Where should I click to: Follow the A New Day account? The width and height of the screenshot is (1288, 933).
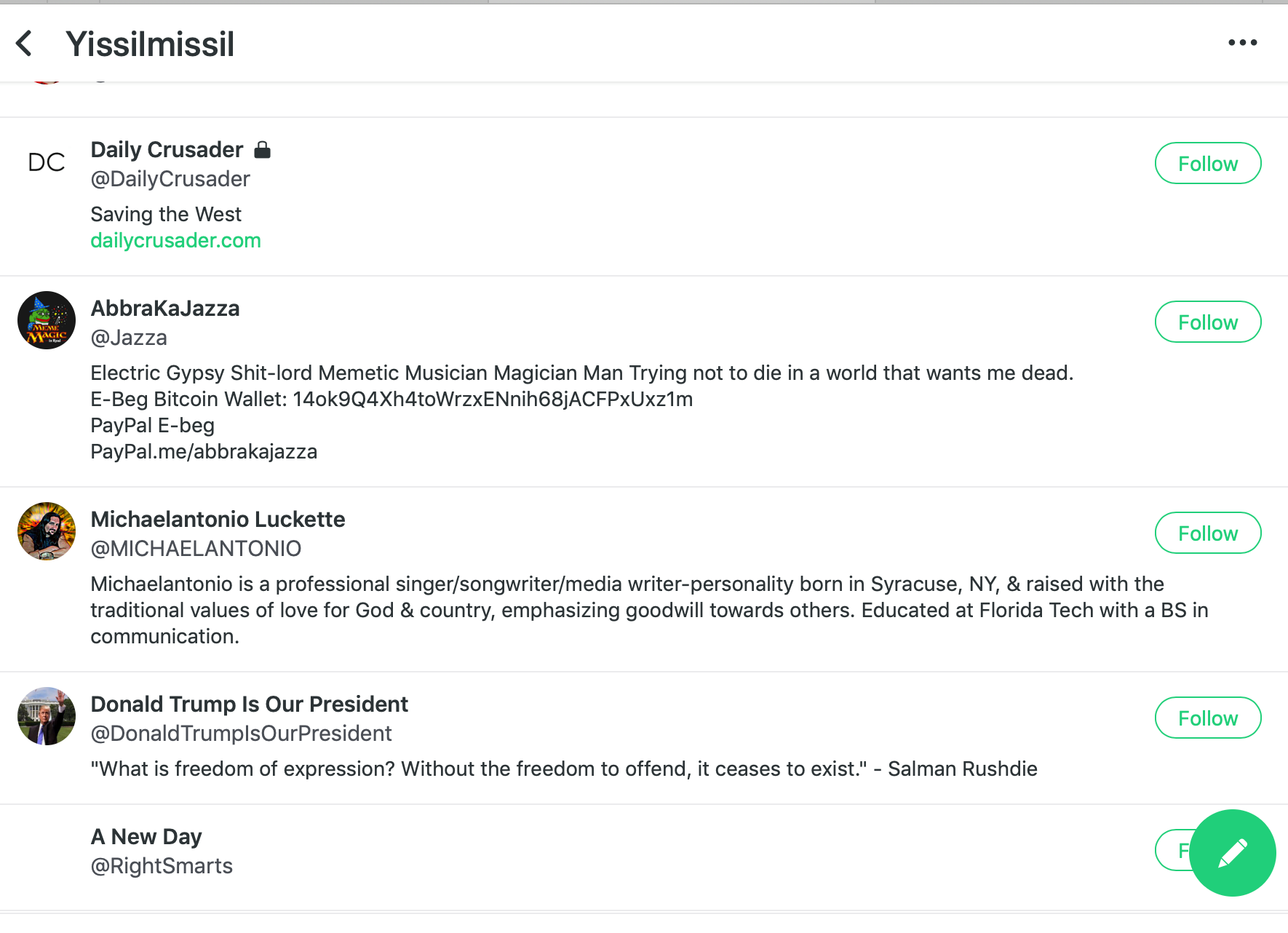(1173, 850)
